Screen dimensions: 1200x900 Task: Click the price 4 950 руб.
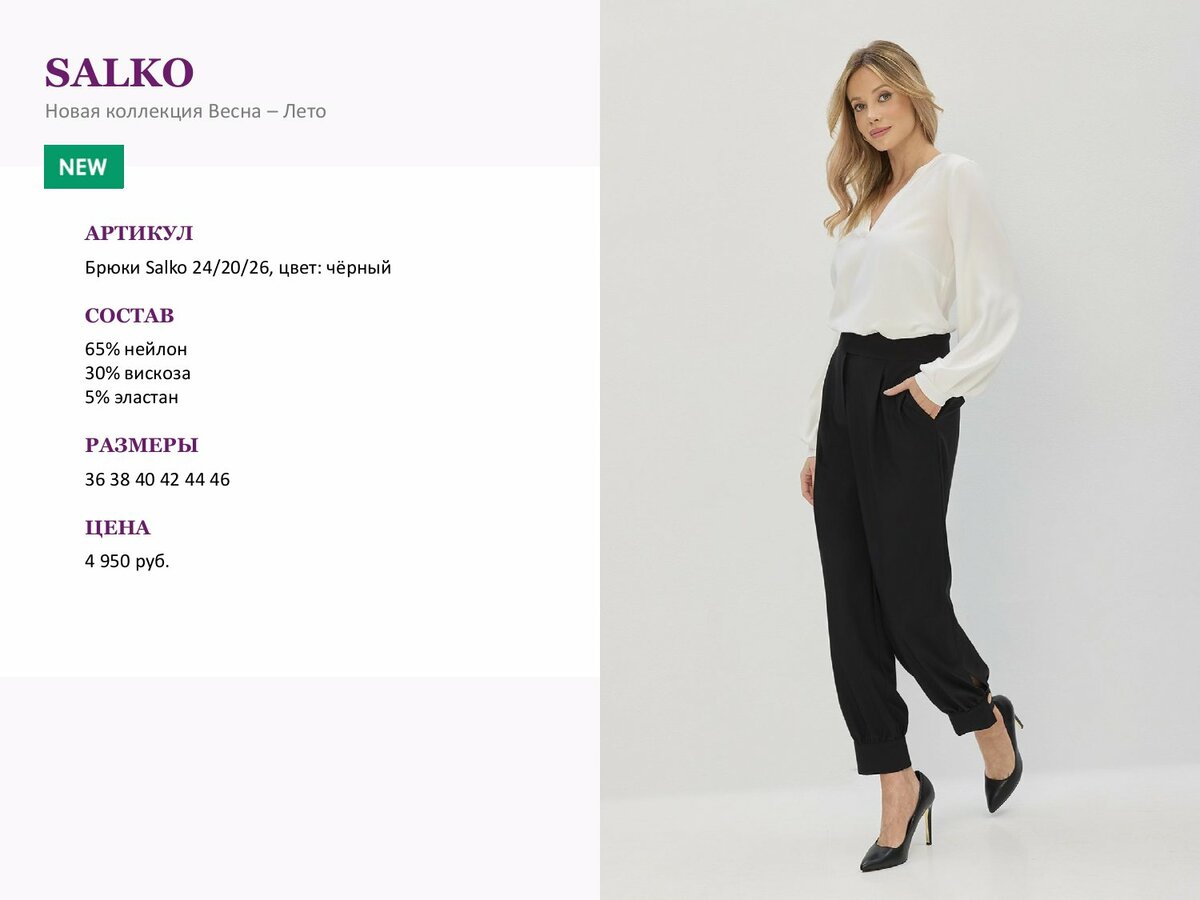click(x=127, y=562)
